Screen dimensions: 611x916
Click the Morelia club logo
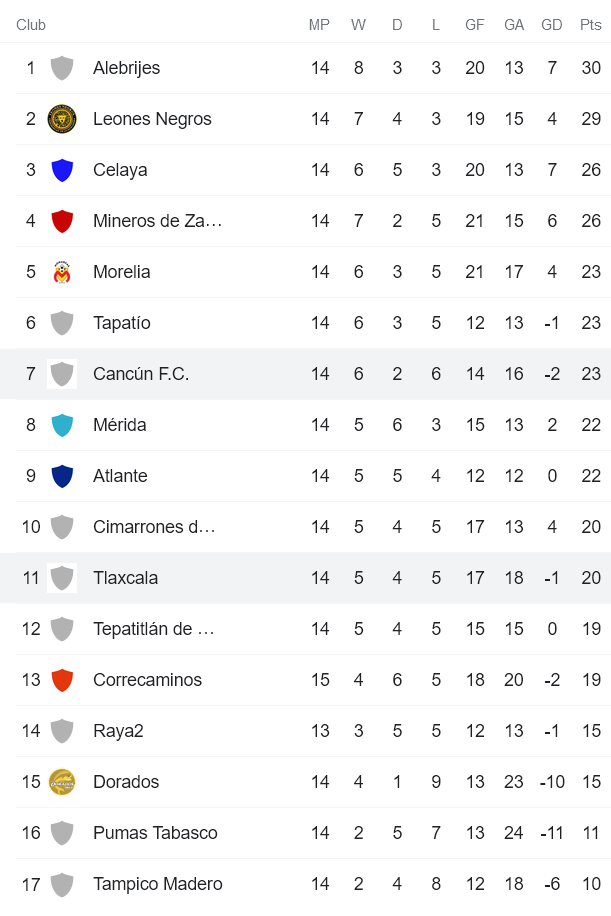62,272
